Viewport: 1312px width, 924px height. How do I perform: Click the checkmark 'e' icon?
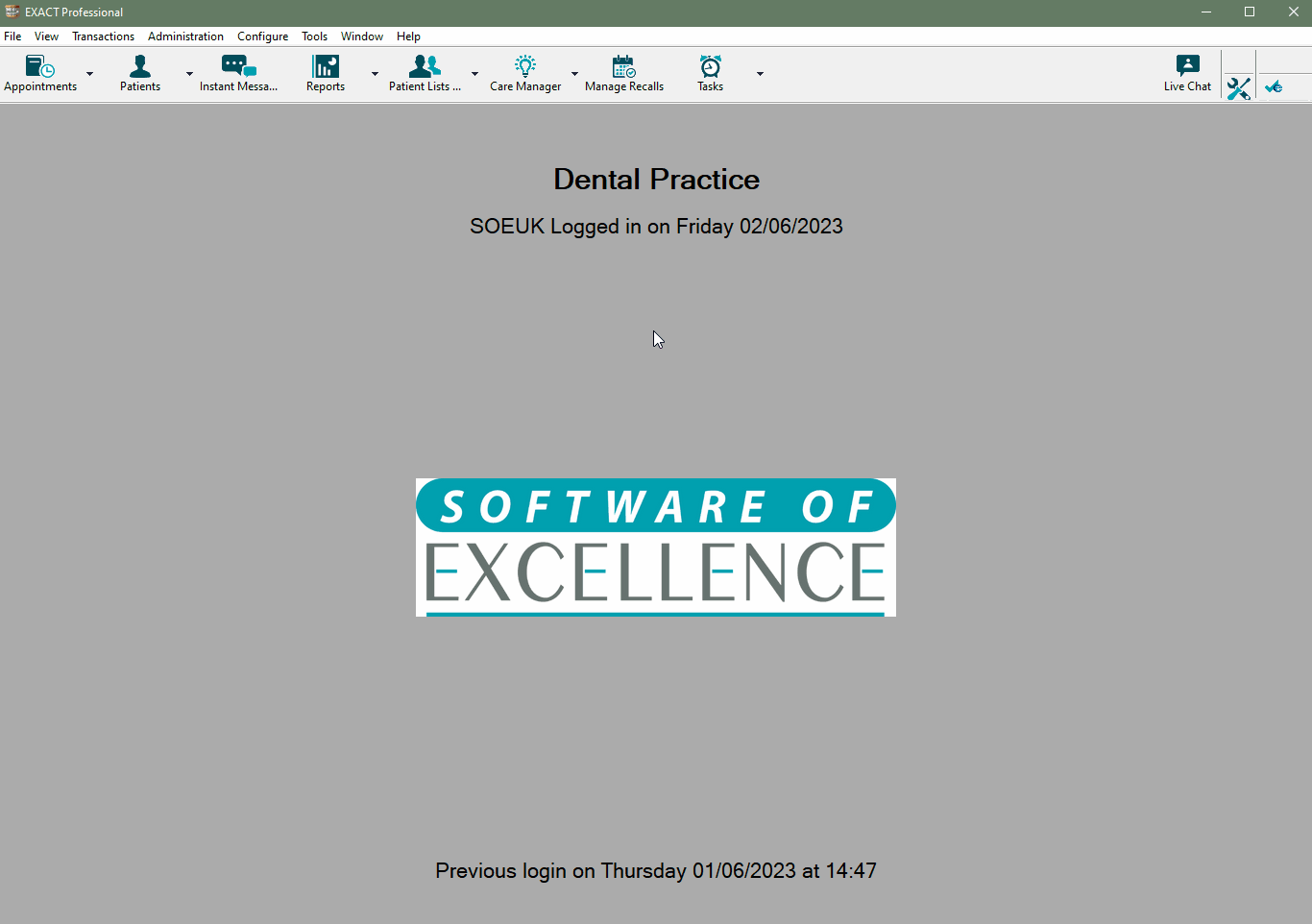(1275, 87)
